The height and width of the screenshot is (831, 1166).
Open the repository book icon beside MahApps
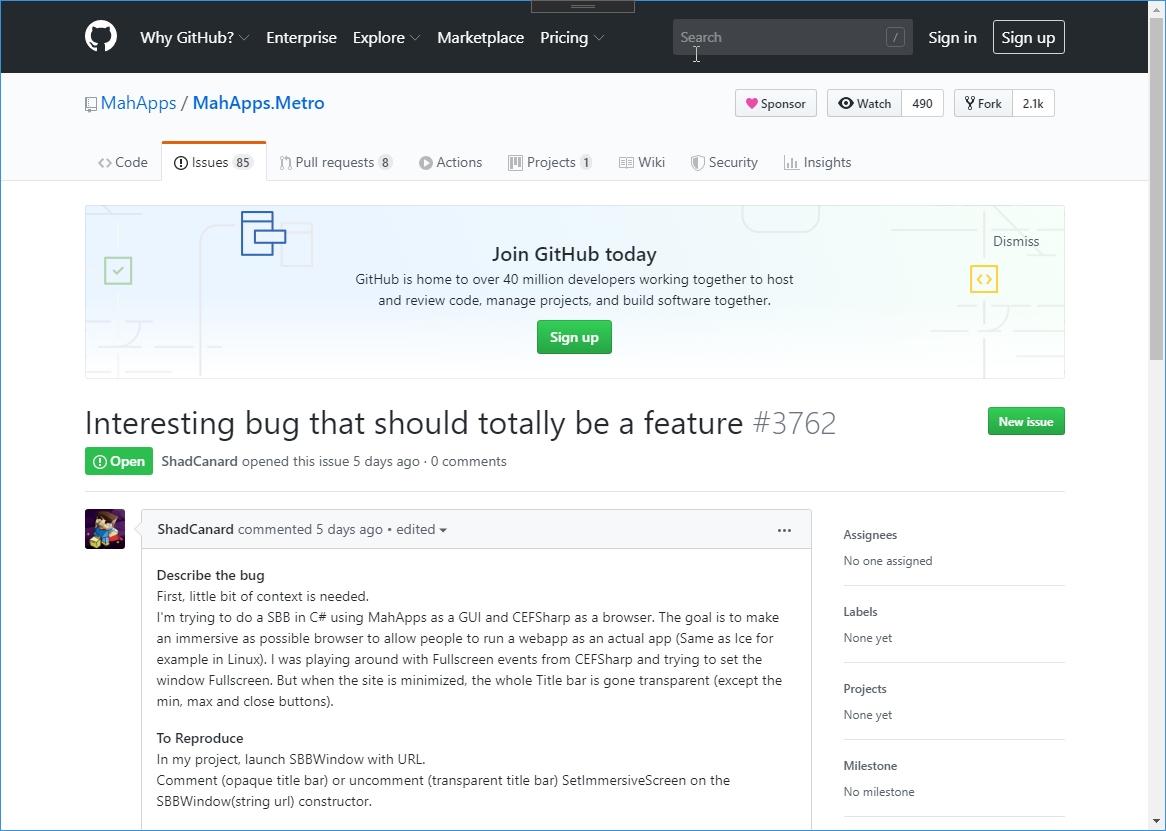coord(91,104)
